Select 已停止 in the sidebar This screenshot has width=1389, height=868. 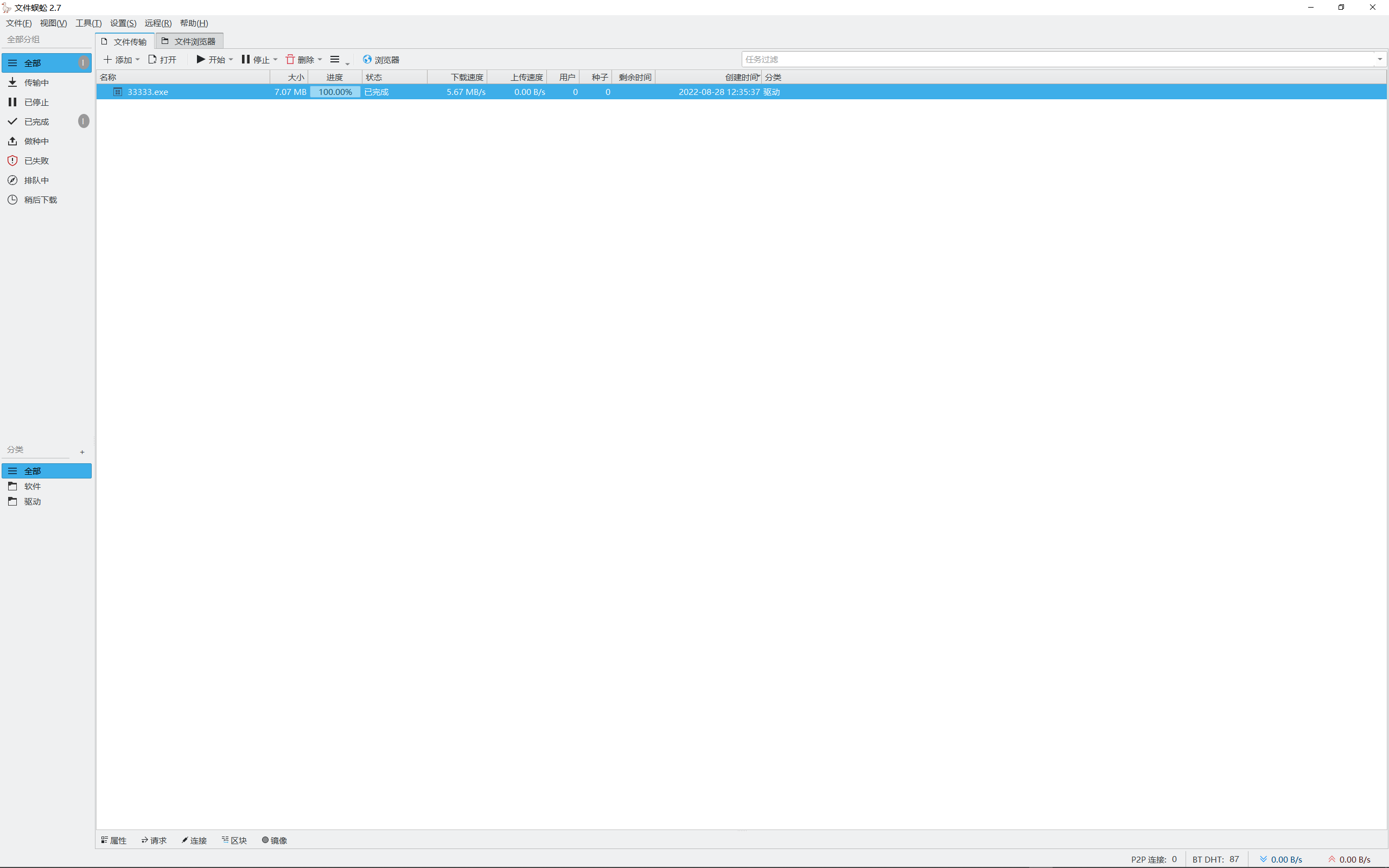pos(47,102)
